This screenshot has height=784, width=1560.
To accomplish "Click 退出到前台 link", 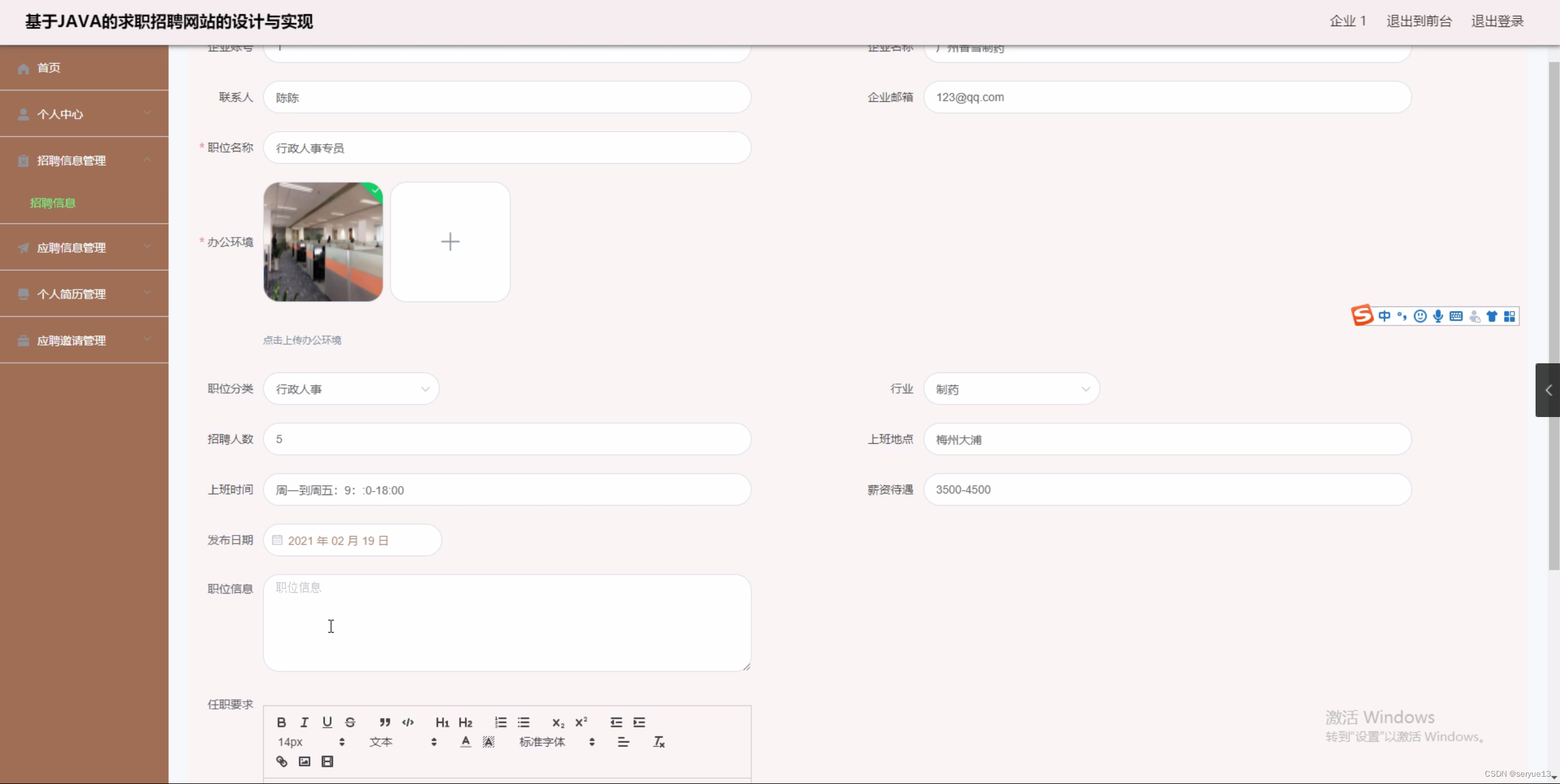I will (1418, 21).
